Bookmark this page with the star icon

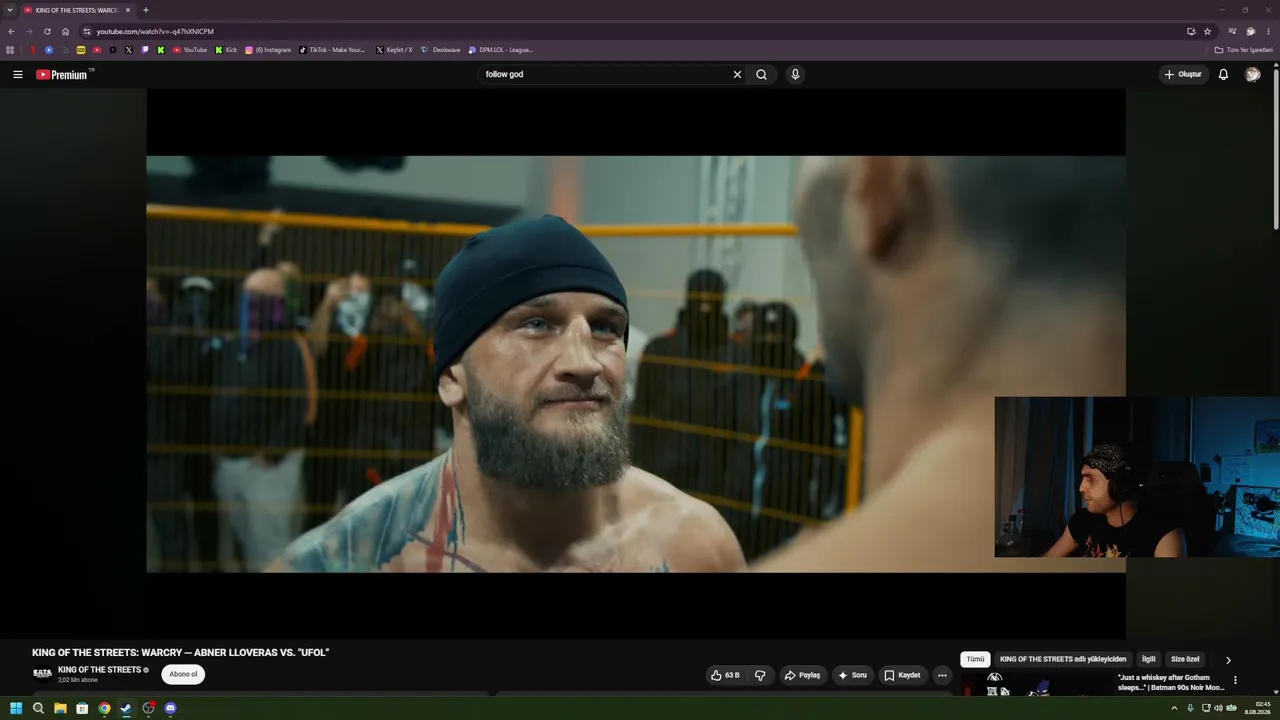tap(1207, 31)
